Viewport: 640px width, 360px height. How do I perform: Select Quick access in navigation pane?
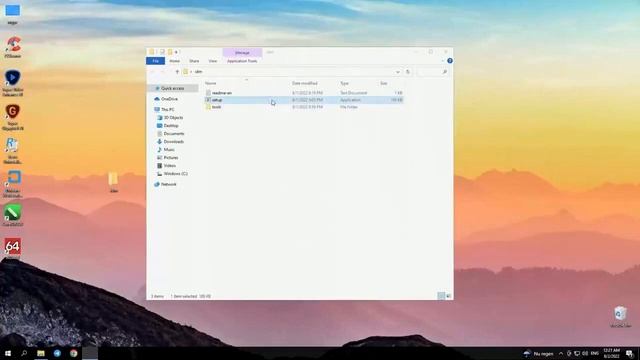(x=172, y=89)
